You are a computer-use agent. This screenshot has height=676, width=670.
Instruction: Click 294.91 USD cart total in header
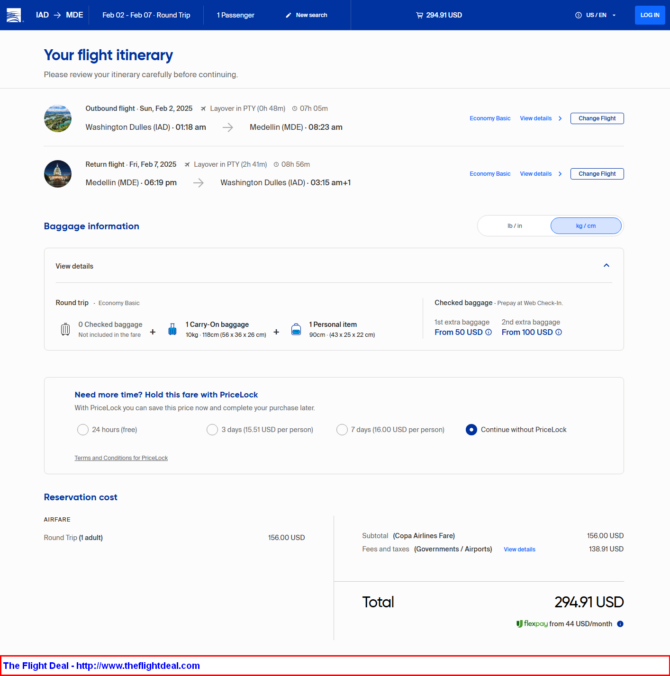click(444, 15)
